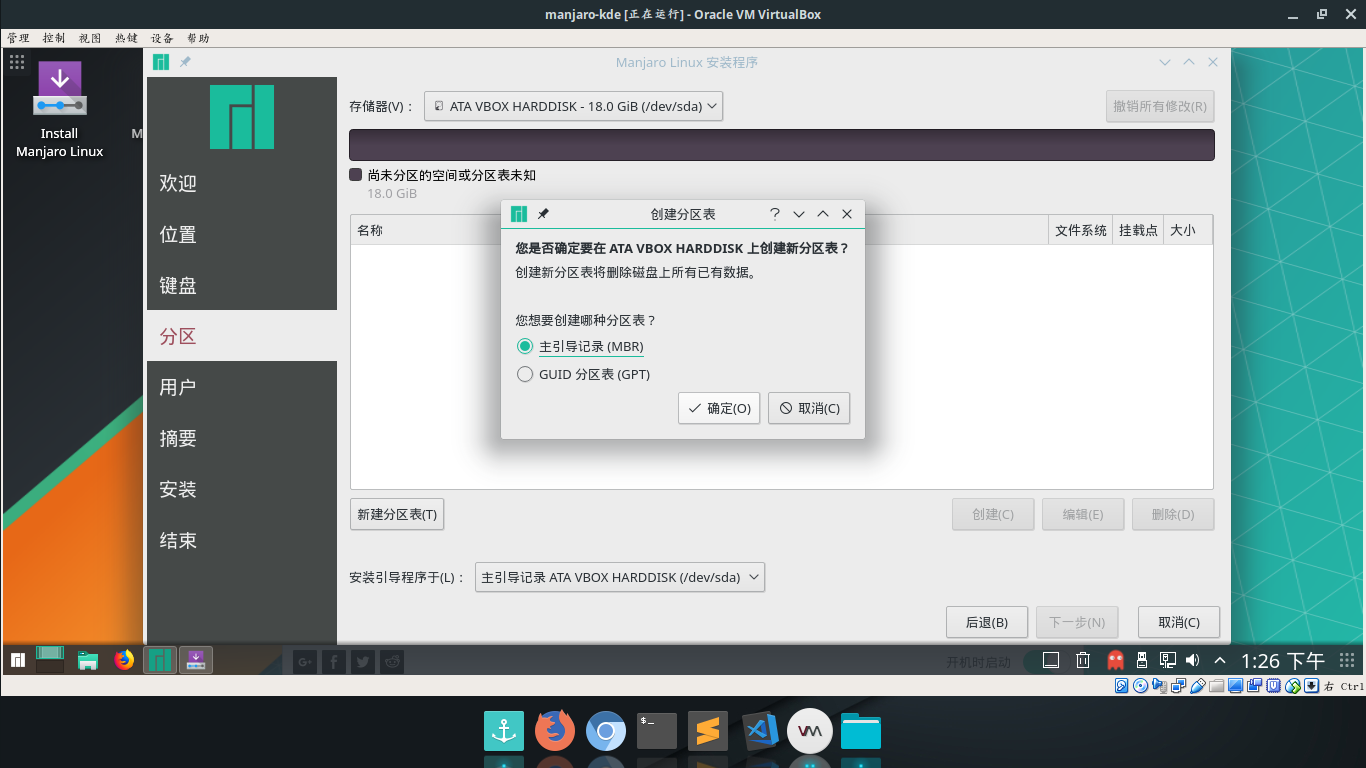Open the VirtualBox 帮助 menu
The width and height of the screenshot is (1366, 768).
tap(198, 38)
